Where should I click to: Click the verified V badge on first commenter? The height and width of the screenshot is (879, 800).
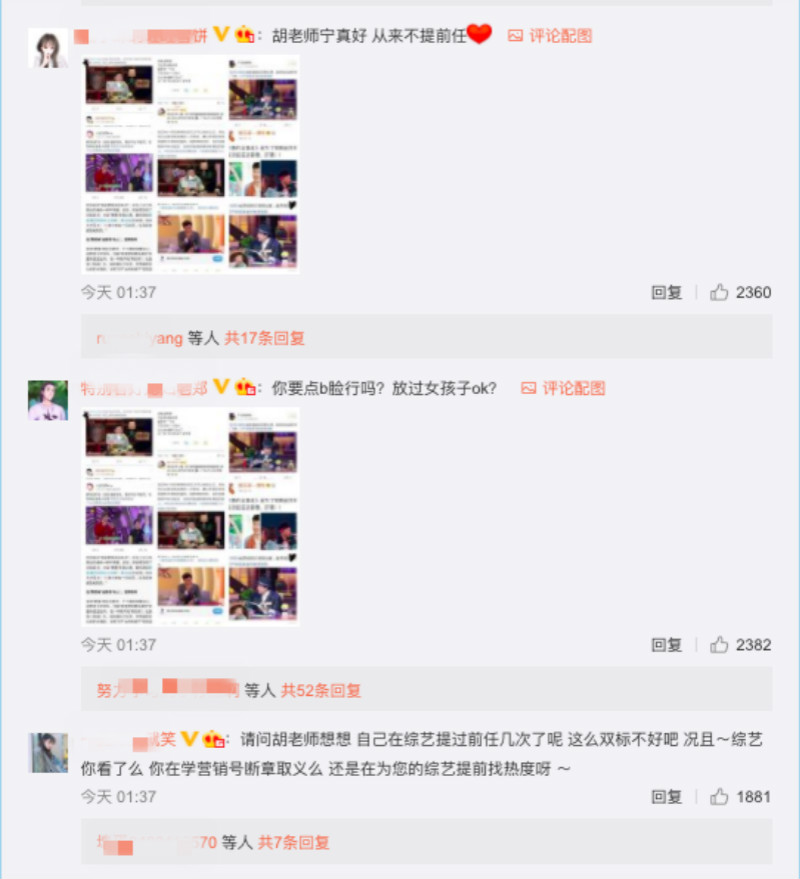coord(221,35)
